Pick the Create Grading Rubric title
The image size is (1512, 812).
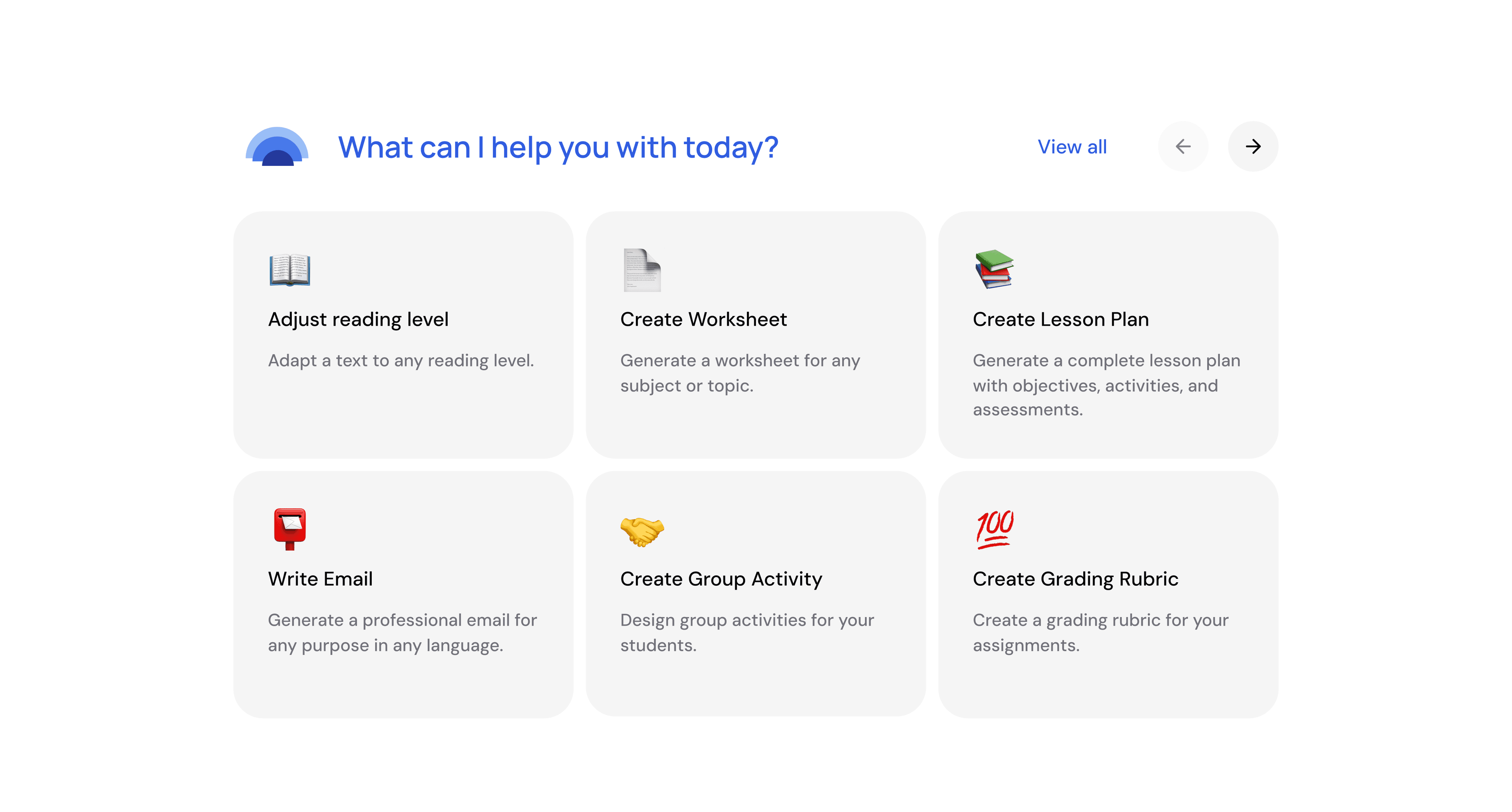tap(1075, 579)
